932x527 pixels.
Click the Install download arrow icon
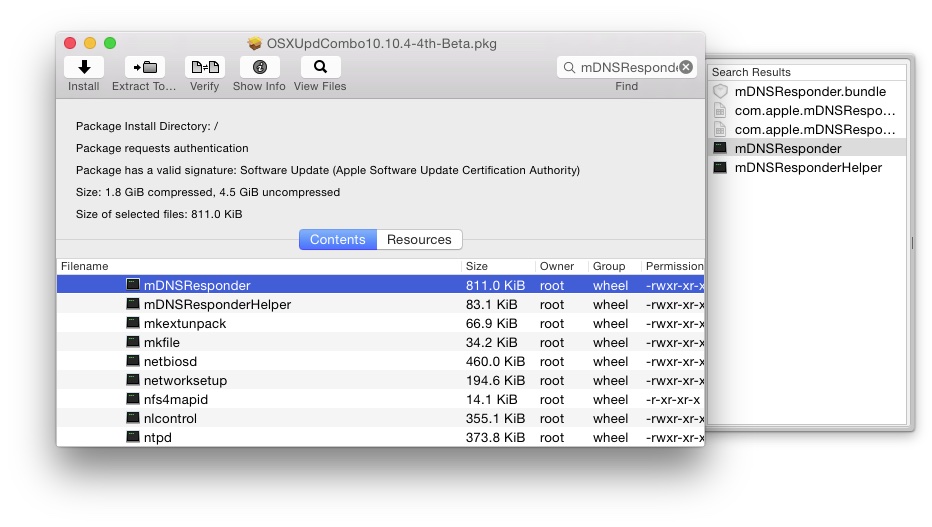point(84,67)
